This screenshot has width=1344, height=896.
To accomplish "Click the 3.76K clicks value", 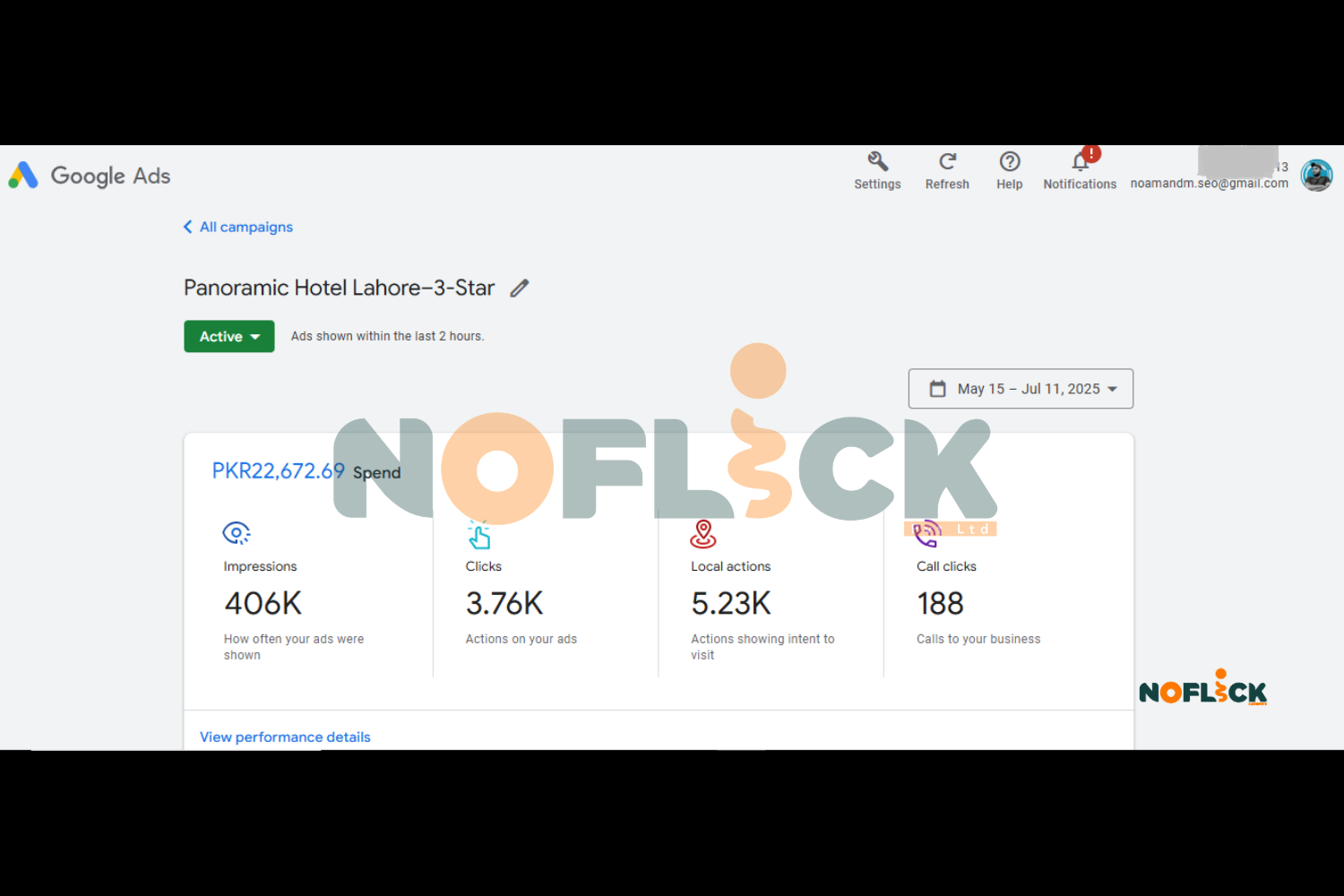I will 504,604.
